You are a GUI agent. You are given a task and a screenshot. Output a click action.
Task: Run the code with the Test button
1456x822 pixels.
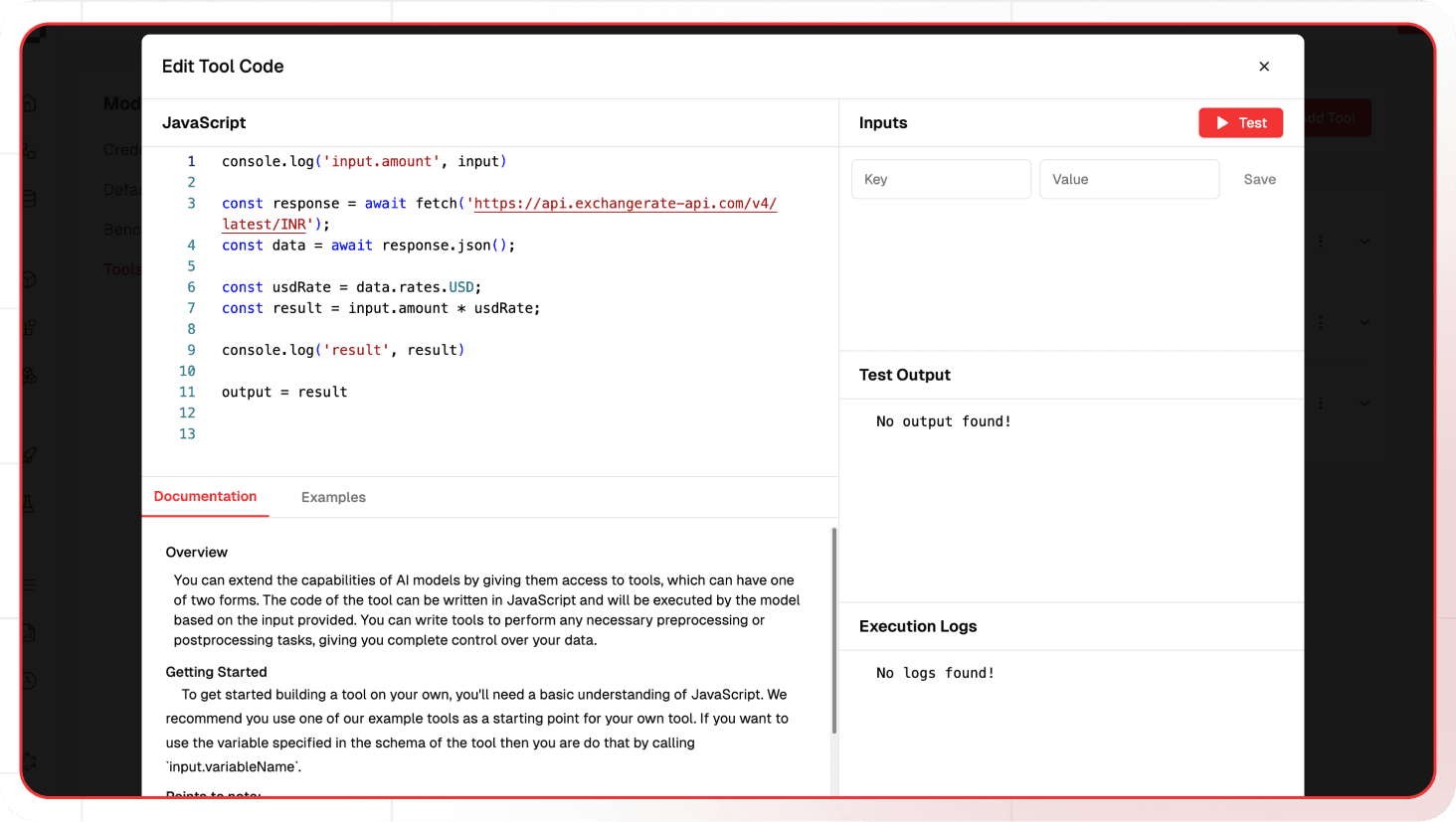(1240, 123)
